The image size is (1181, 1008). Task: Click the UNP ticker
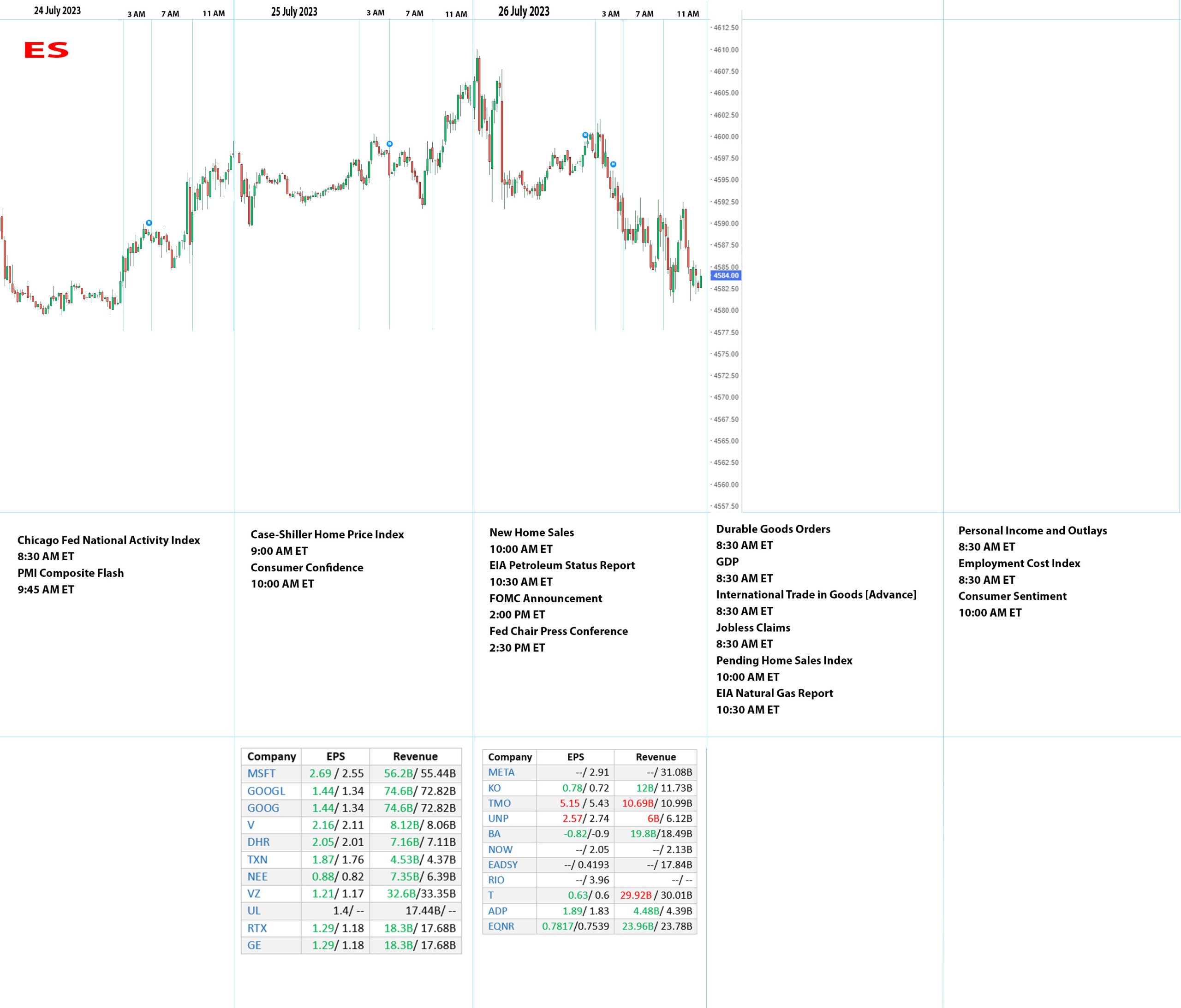tap(498, 818)
